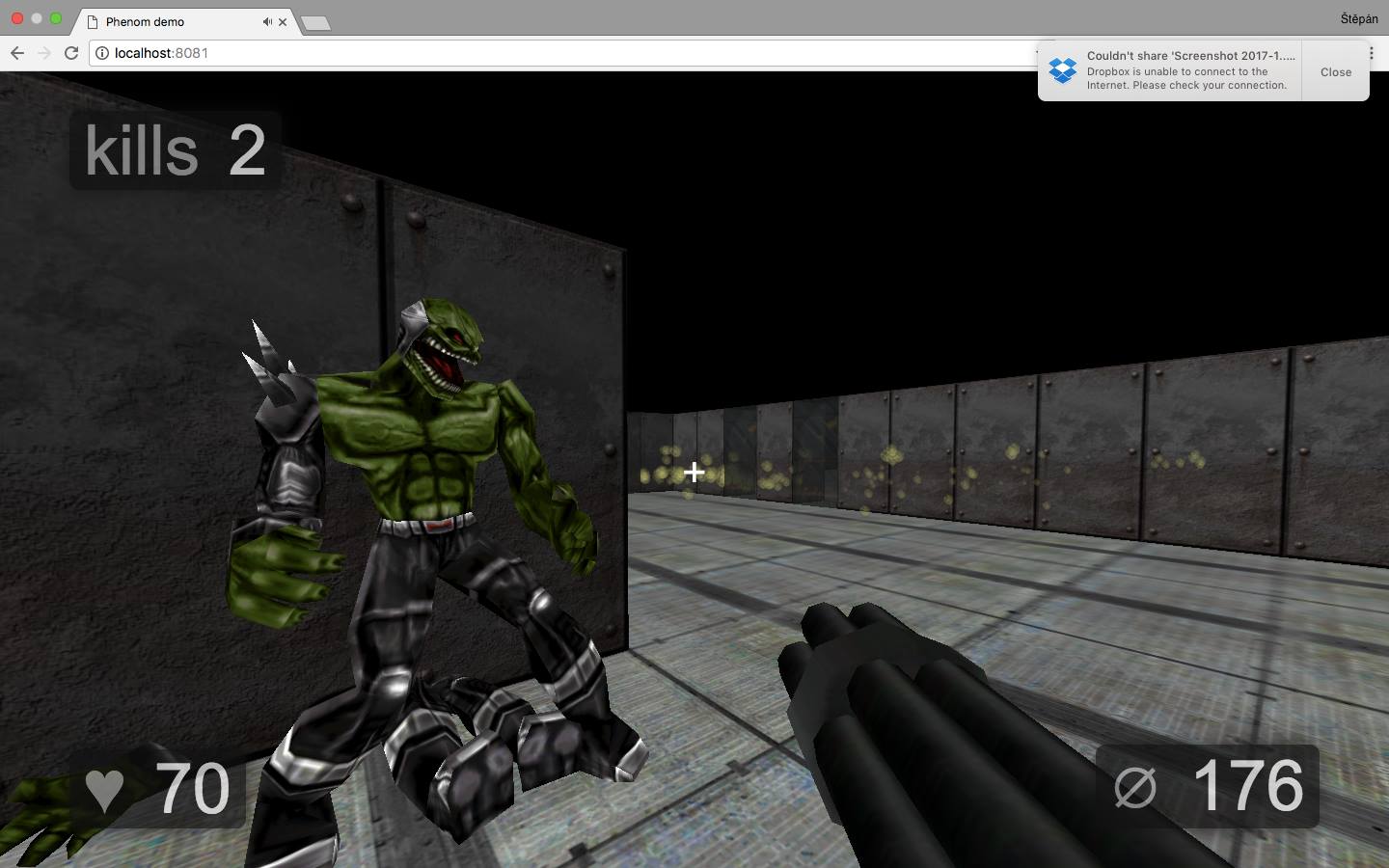Mute the Phenom demo tab audio
The height and width of the screenshot is (868, 1389).
pyautogui.click(x=267, y=21)
